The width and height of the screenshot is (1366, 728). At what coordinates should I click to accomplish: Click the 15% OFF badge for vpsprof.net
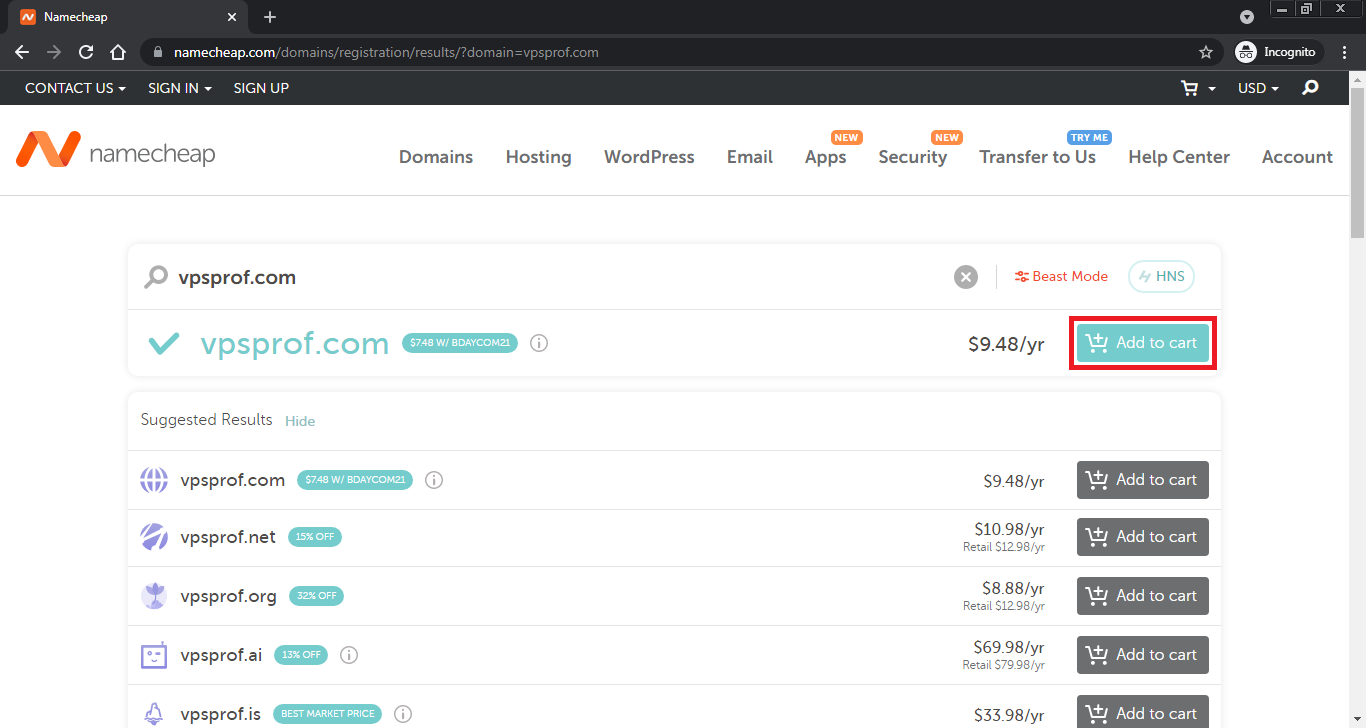[315, 537]
